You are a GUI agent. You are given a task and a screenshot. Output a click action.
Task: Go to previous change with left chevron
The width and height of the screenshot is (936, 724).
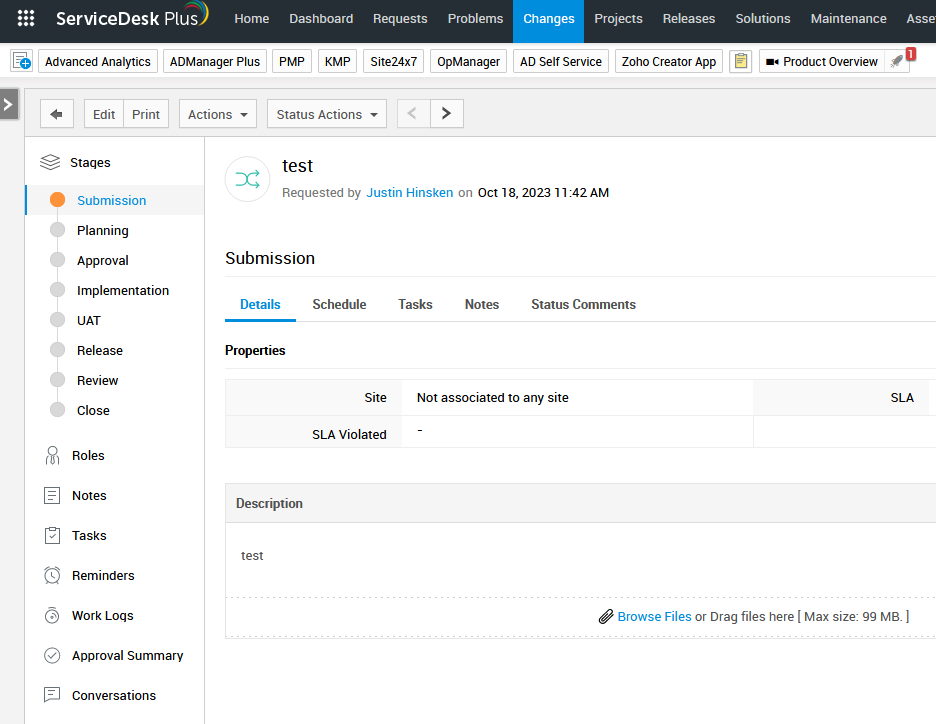point(413,113)
